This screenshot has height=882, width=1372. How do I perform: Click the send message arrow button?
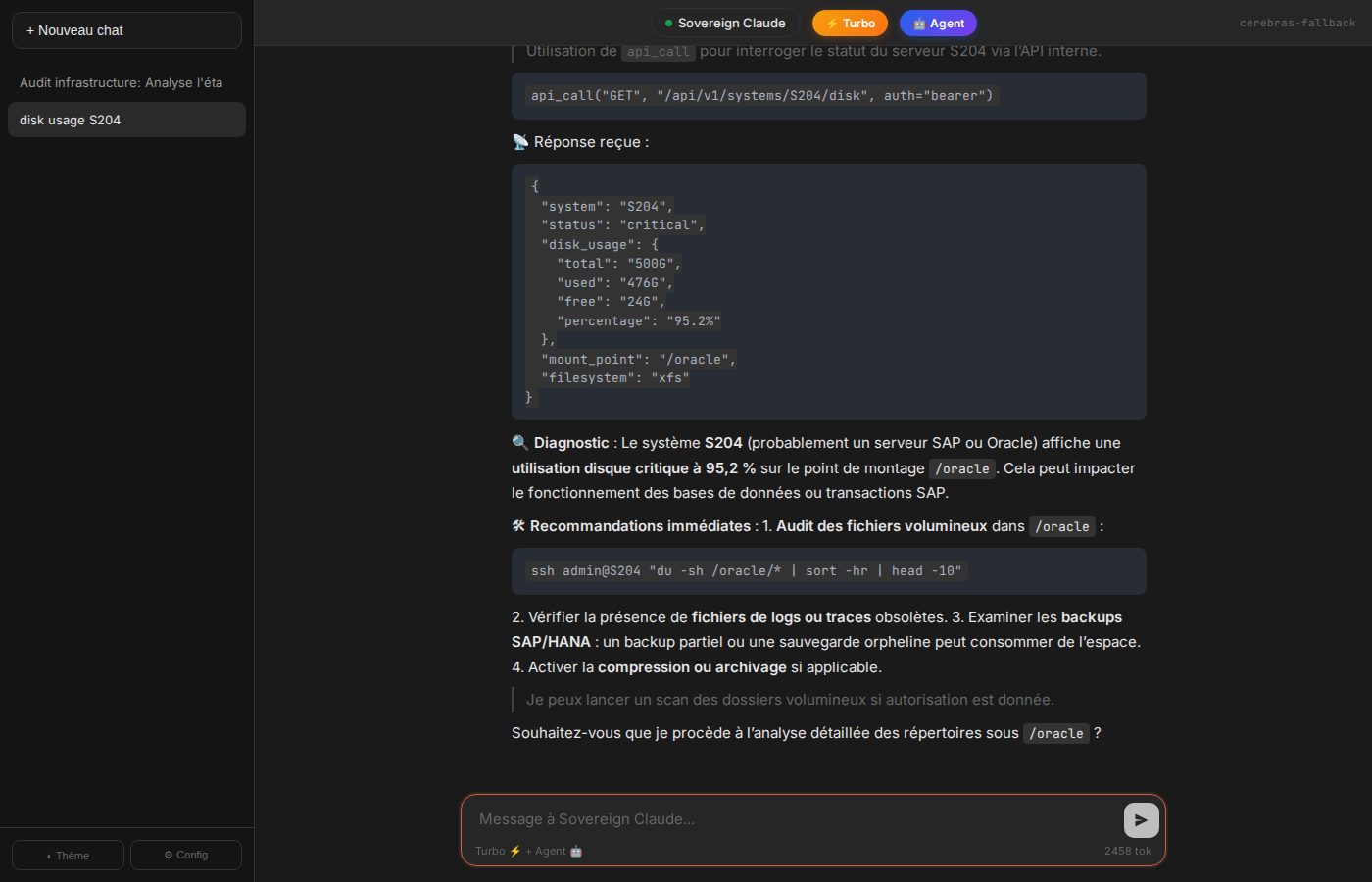[1141, 820]
